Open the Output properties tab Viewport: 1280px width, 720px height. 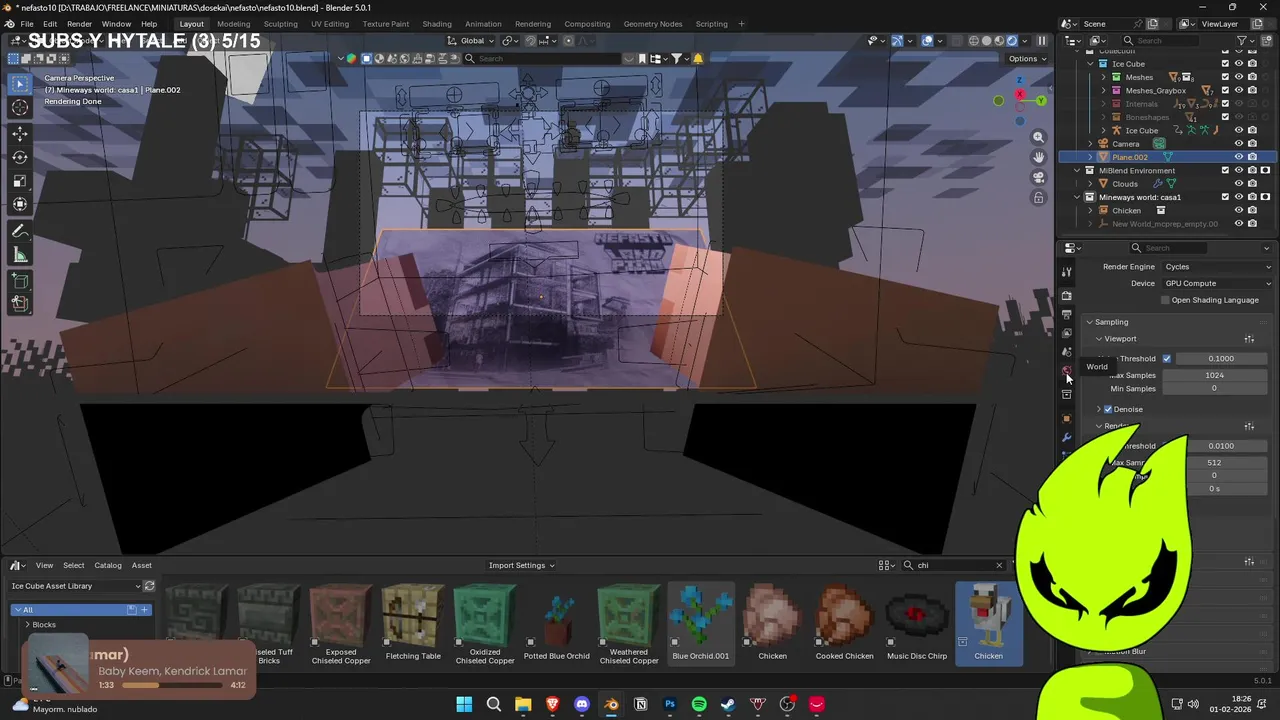[1067, 315]
